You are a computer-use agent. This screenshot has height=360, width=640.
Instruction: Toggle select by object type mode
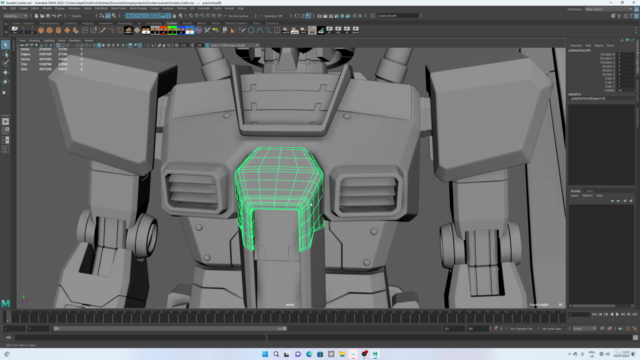[x=108, y=16]
